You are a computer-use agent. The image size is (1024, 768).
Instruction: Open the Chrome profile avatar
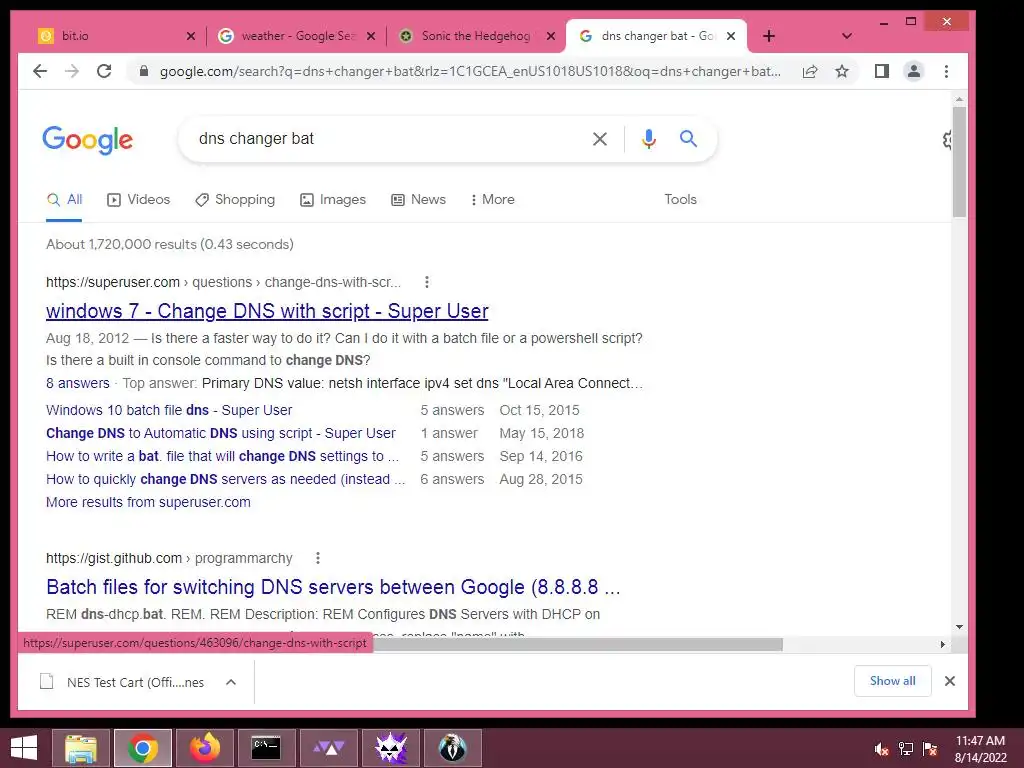click(914, 71)
